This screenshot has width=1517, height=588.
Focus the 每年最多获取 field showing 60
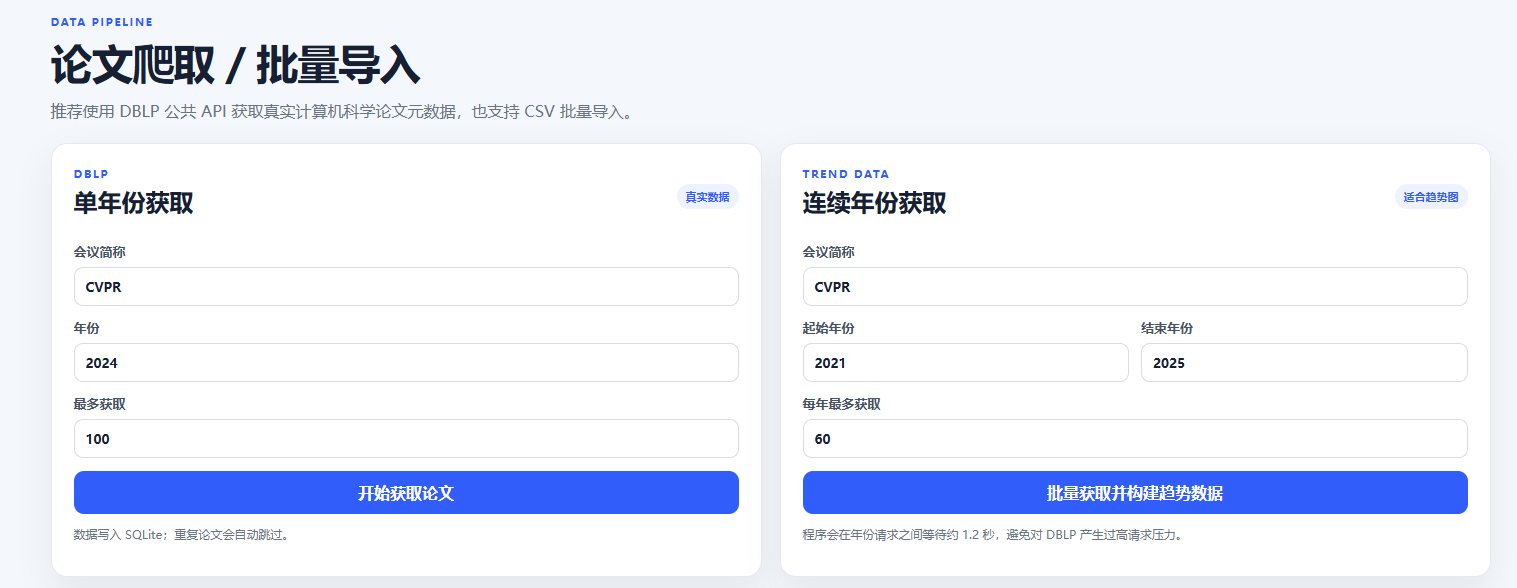(x=1135, y=438)
